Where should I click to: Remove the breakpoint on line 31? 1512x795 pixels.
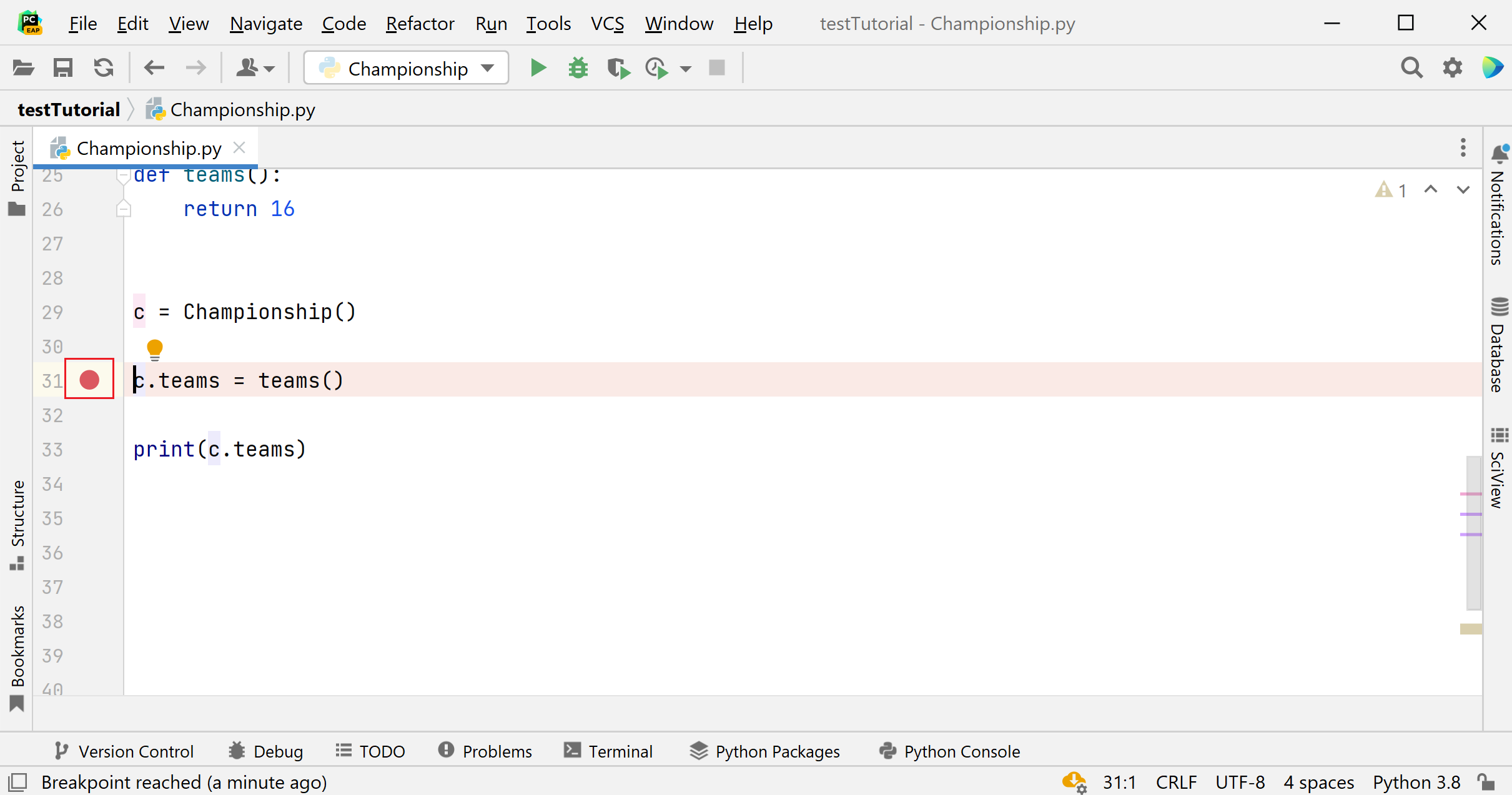pos(89,380)
